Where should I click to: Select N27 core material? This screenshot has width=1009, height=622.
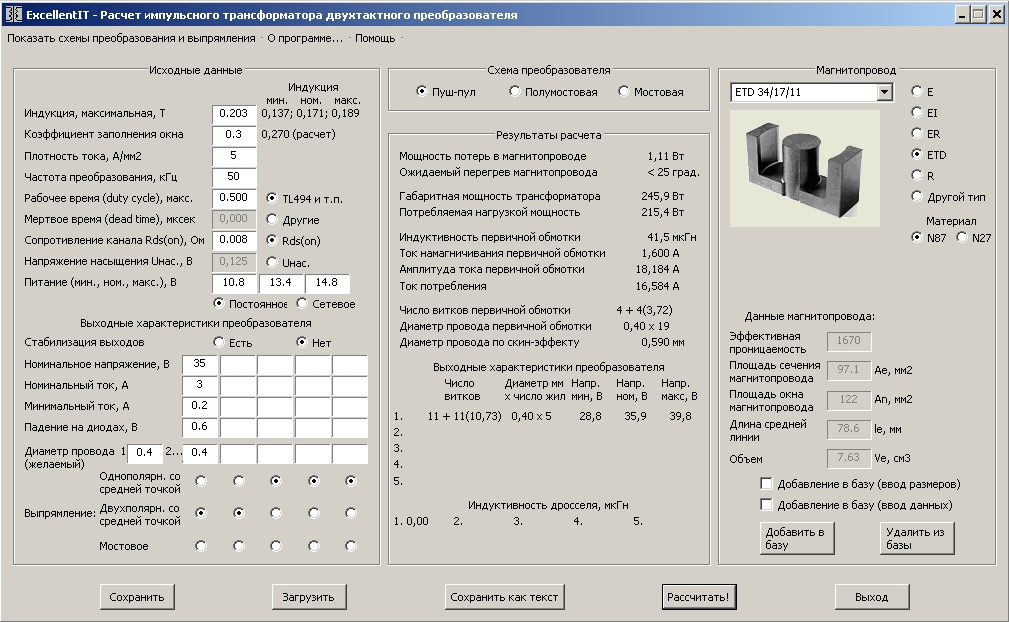(963, 237)
